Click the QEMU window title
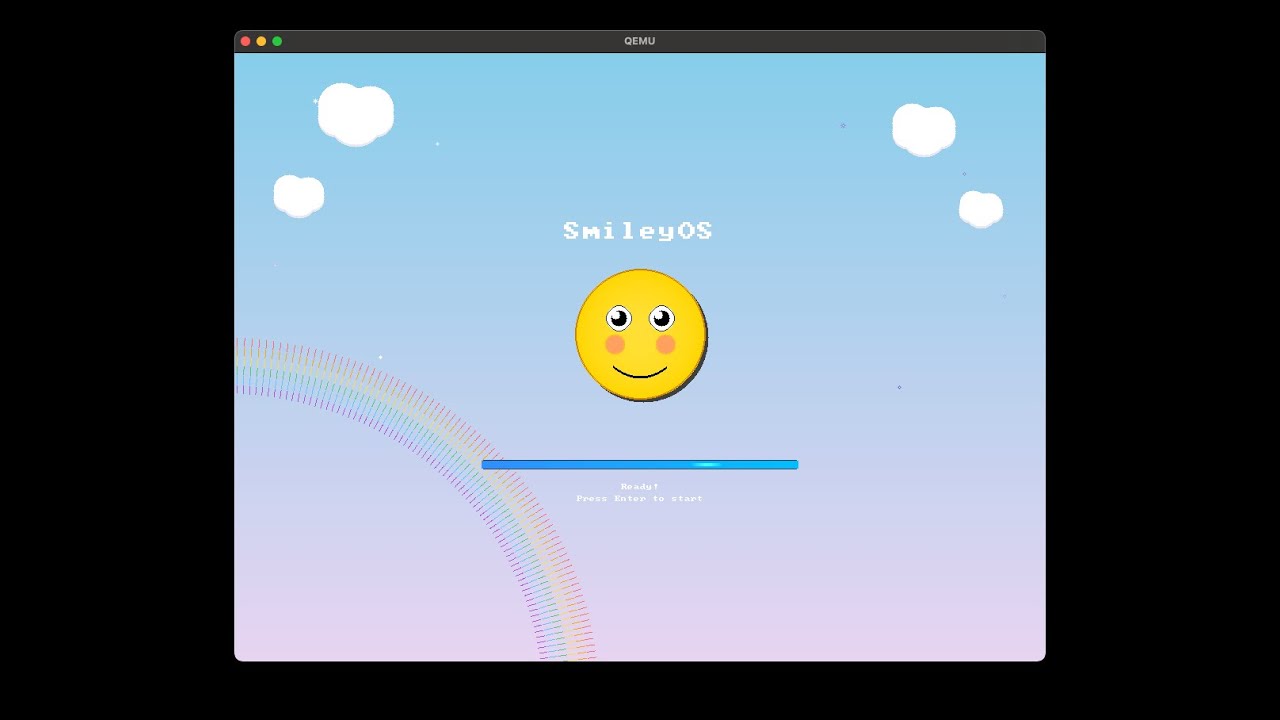1280x720 pixels. tap(640, 41)
